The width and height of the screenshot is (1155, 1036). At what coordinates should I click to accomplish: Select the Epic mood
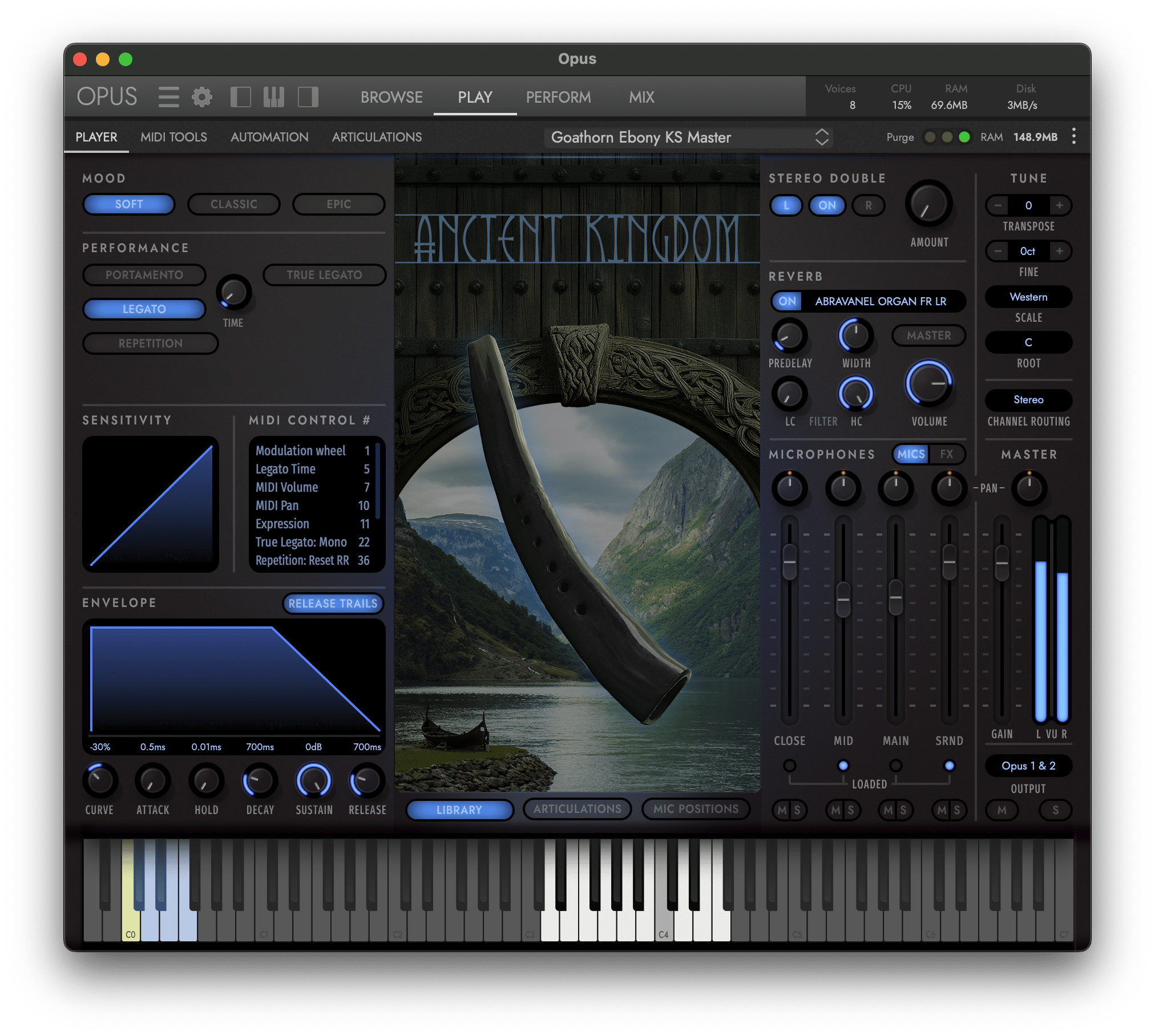pyautogui.click(x=338, y=204)
